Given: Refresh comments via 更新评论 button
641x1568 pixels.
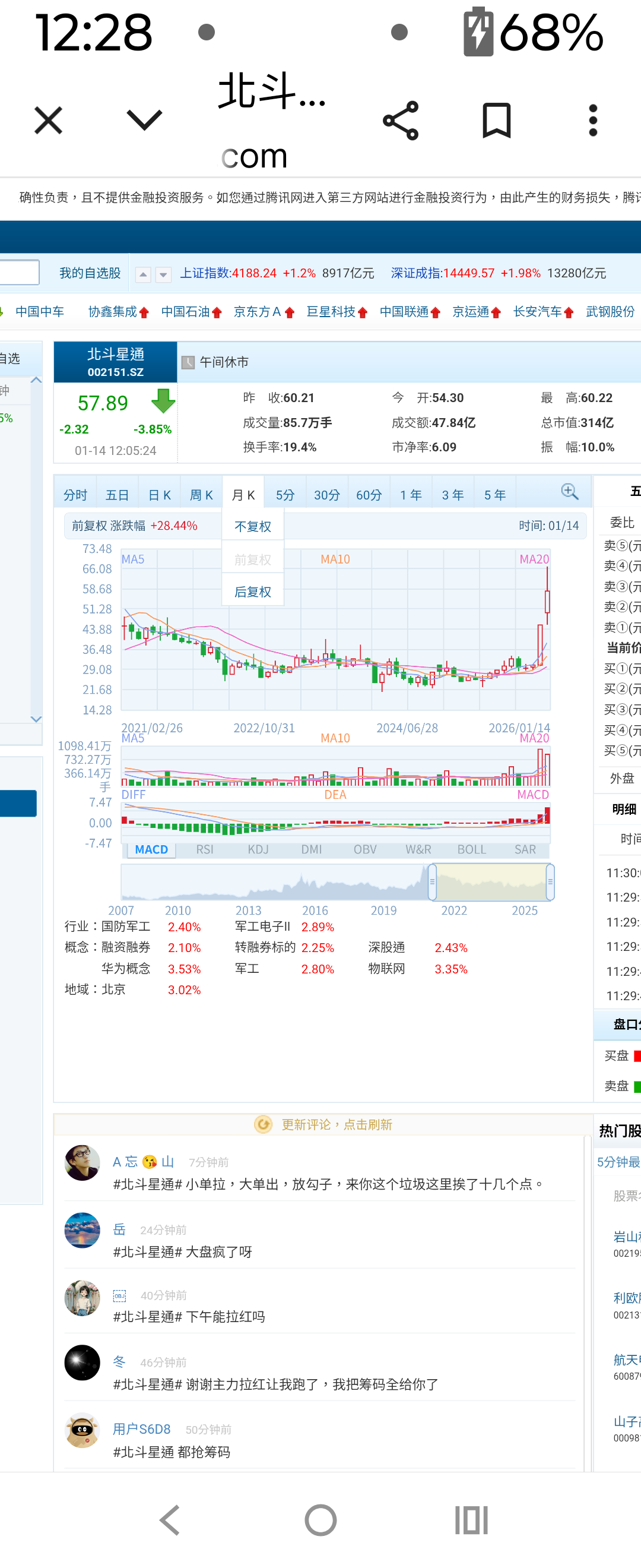Looking at the screenshot, I should point(323,1124).
